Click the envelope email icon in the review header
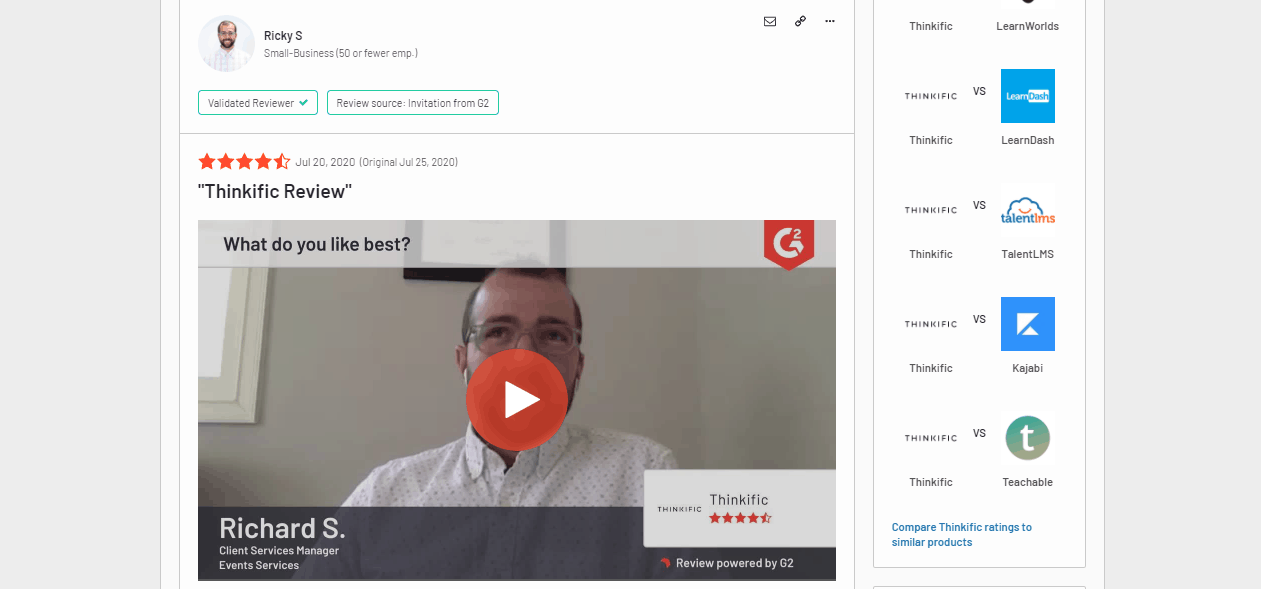Viewport: 1261px width, 589px height. [770, 21]
